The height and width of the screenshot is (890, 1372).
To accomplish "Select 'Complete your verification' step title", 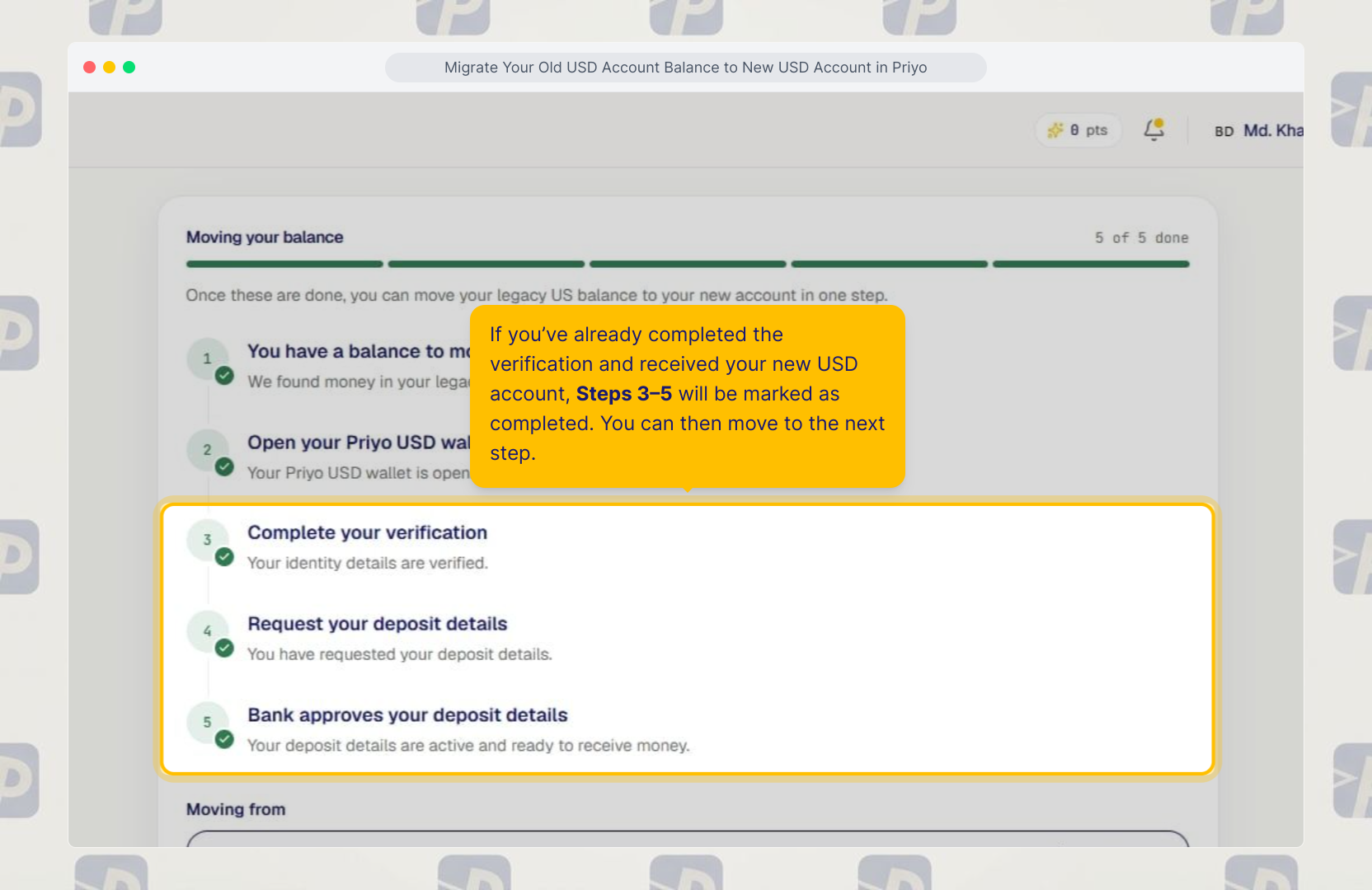I will [x=367, y=532].
